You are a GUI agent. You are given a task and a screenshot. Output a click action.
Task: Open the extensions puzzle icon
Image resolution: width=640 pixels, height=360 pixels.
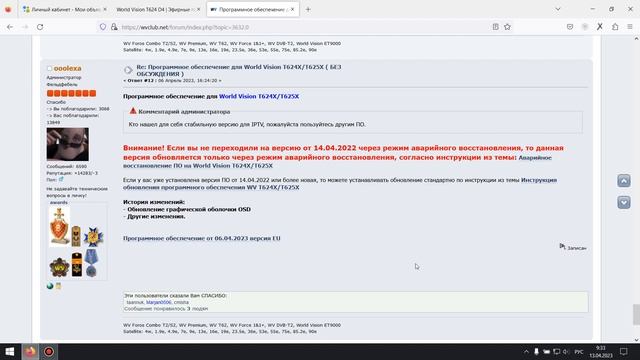tap(615, 27)
